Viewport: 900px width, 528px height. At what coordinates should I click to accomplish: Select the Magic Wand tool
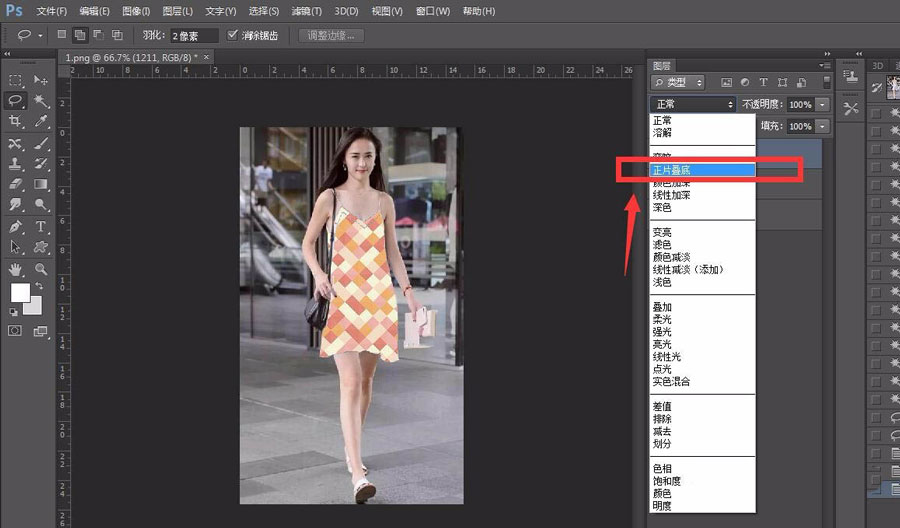[41, 101]
